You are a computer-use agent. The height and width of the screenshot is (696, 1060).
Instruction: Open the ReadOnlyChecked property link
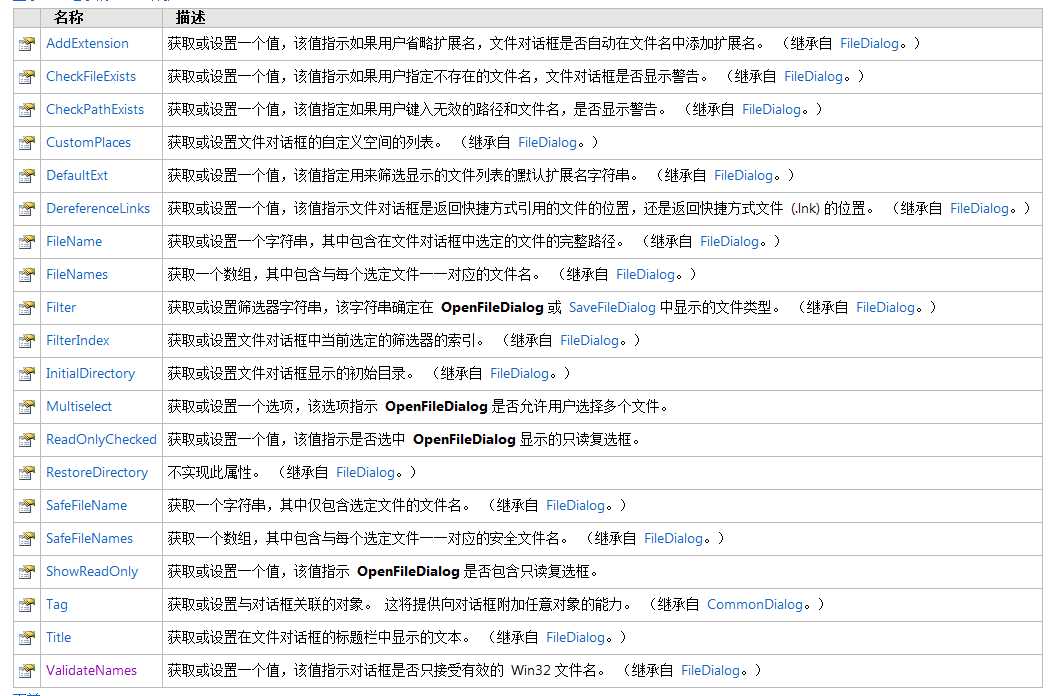pos(101,441)
